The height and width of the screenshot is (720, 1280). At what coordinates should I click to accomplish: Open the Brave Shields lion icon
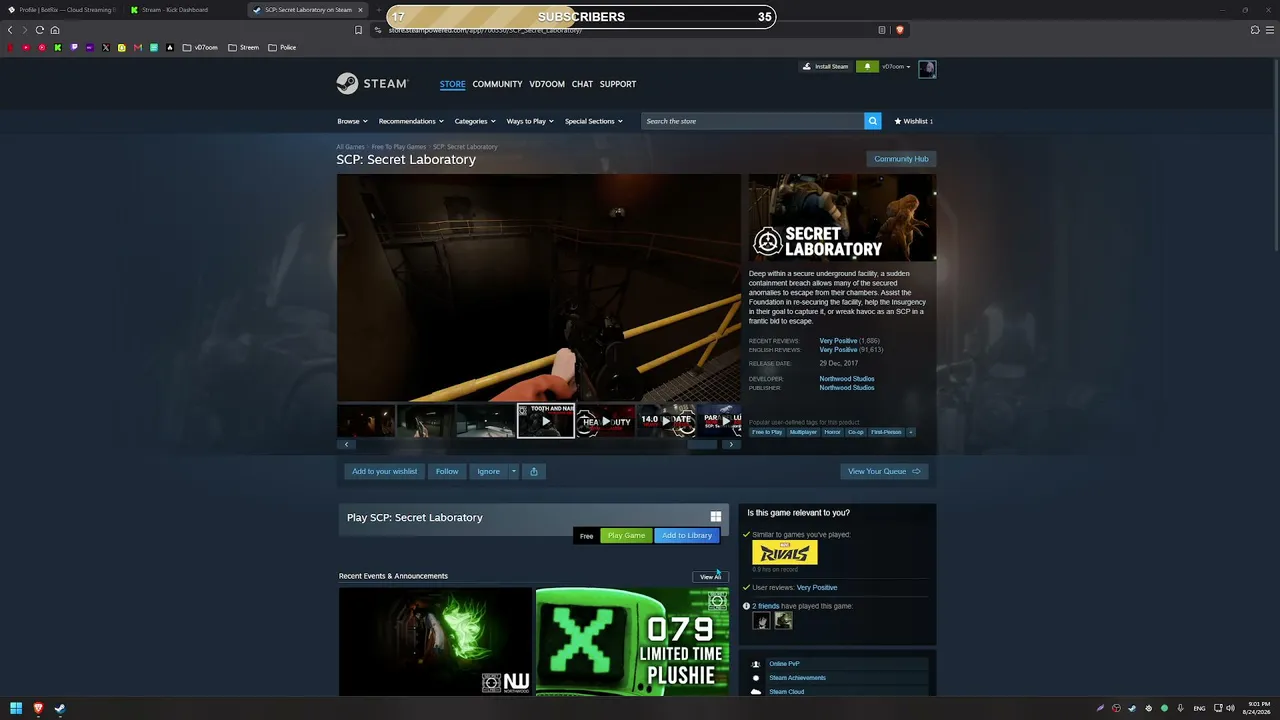(x=899, y=30)
